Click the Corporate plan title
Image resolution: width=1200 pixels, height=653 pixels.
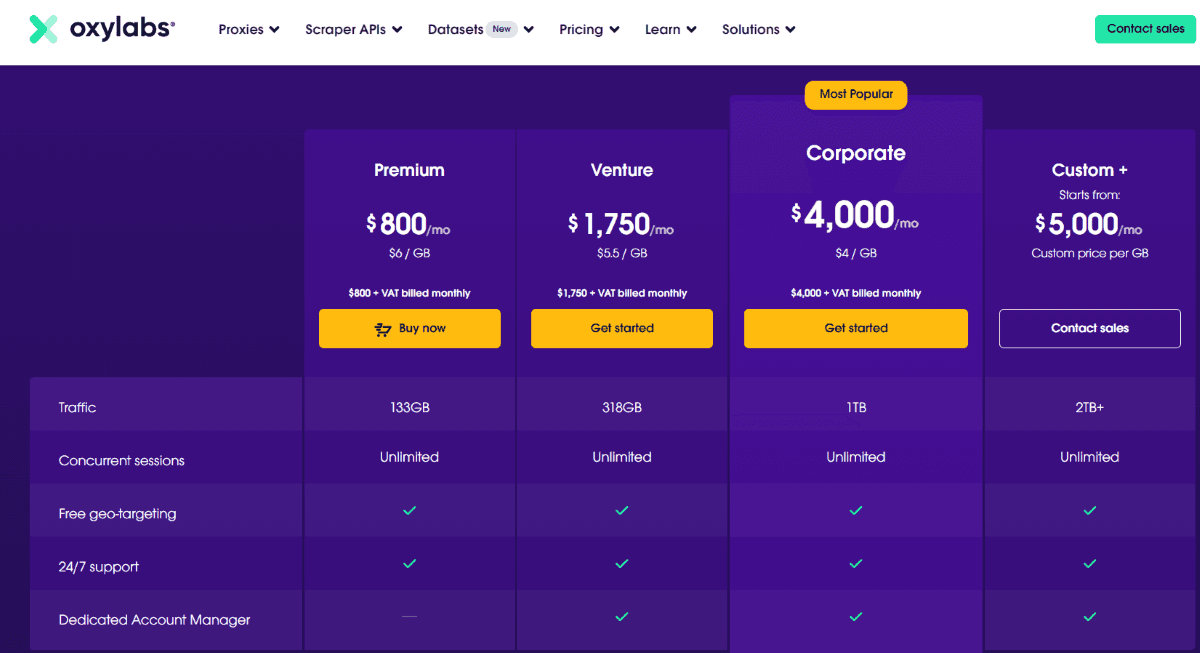pos(856,153)
